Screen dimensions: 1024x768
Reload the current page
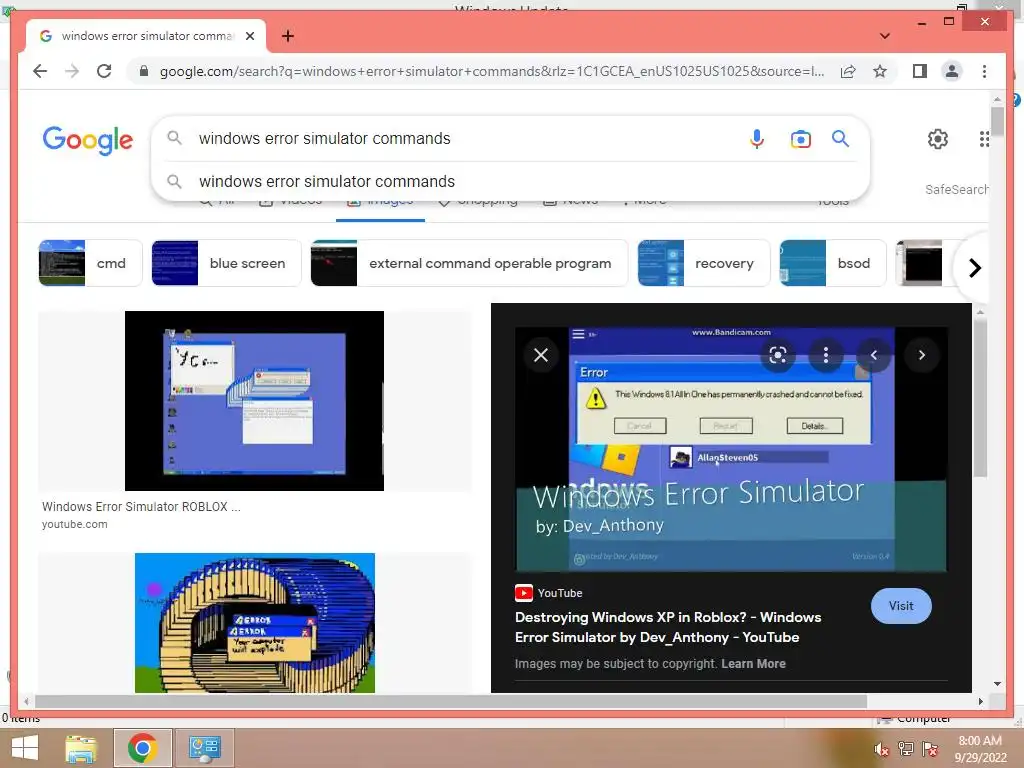[104, 71]
